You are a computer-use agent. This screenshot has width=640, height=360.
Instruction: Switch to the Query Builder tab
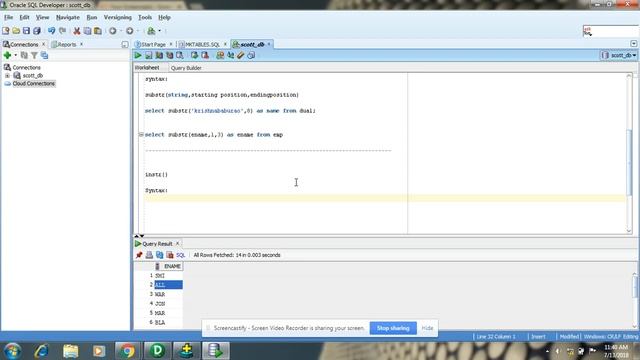tap(186, 68)
